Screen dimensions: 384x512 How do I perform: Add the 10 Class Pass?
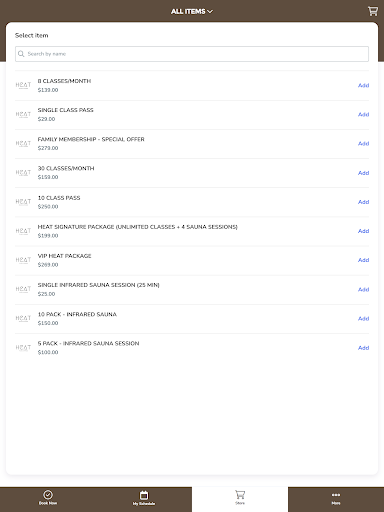[x=363, y=202]
